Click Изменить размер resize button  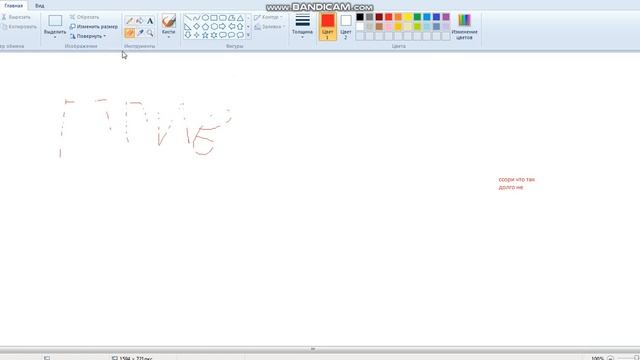[93, 27]
